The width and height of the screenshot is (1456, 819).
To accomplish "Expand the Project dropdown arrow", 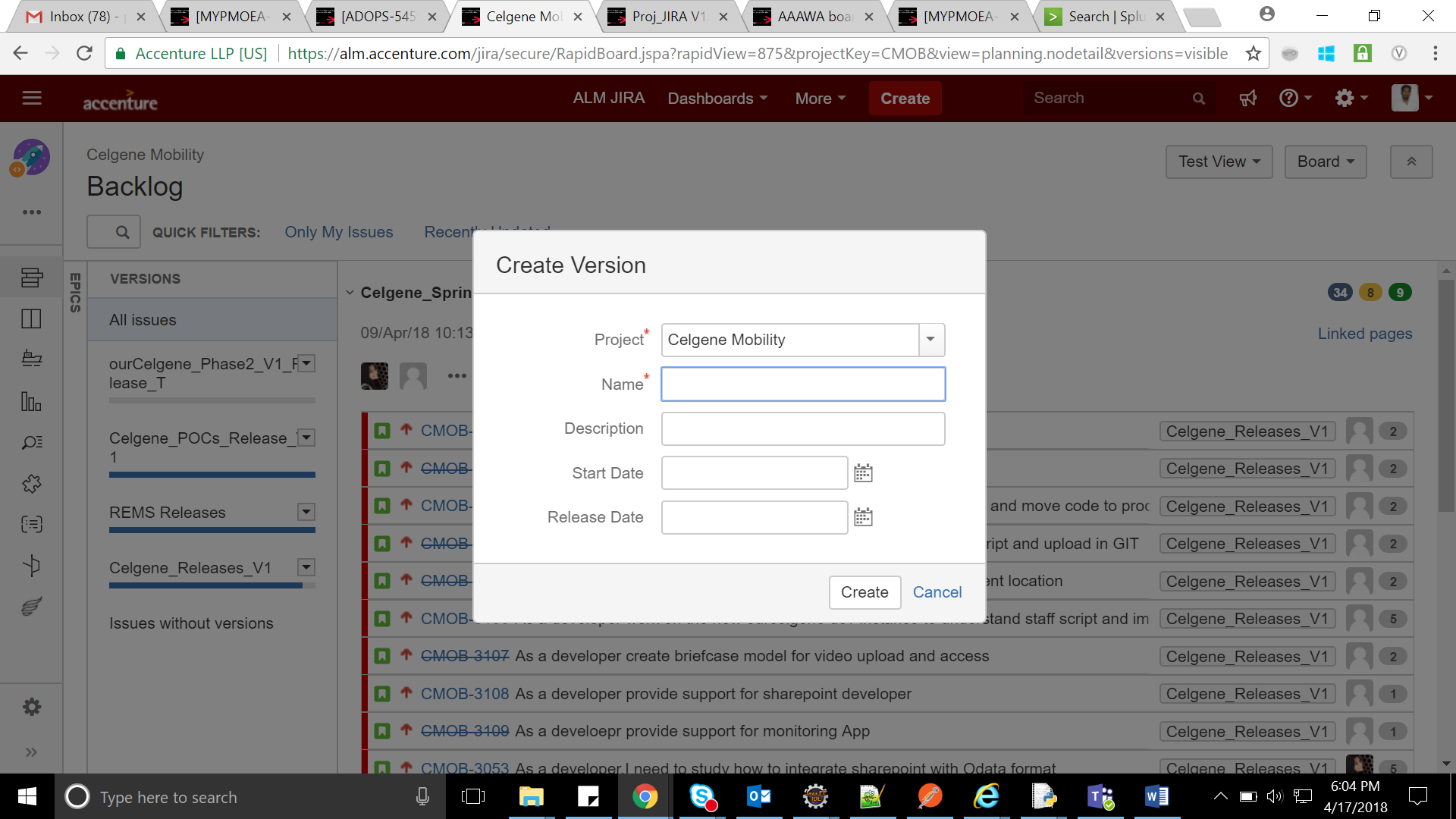I will [931, 340].
